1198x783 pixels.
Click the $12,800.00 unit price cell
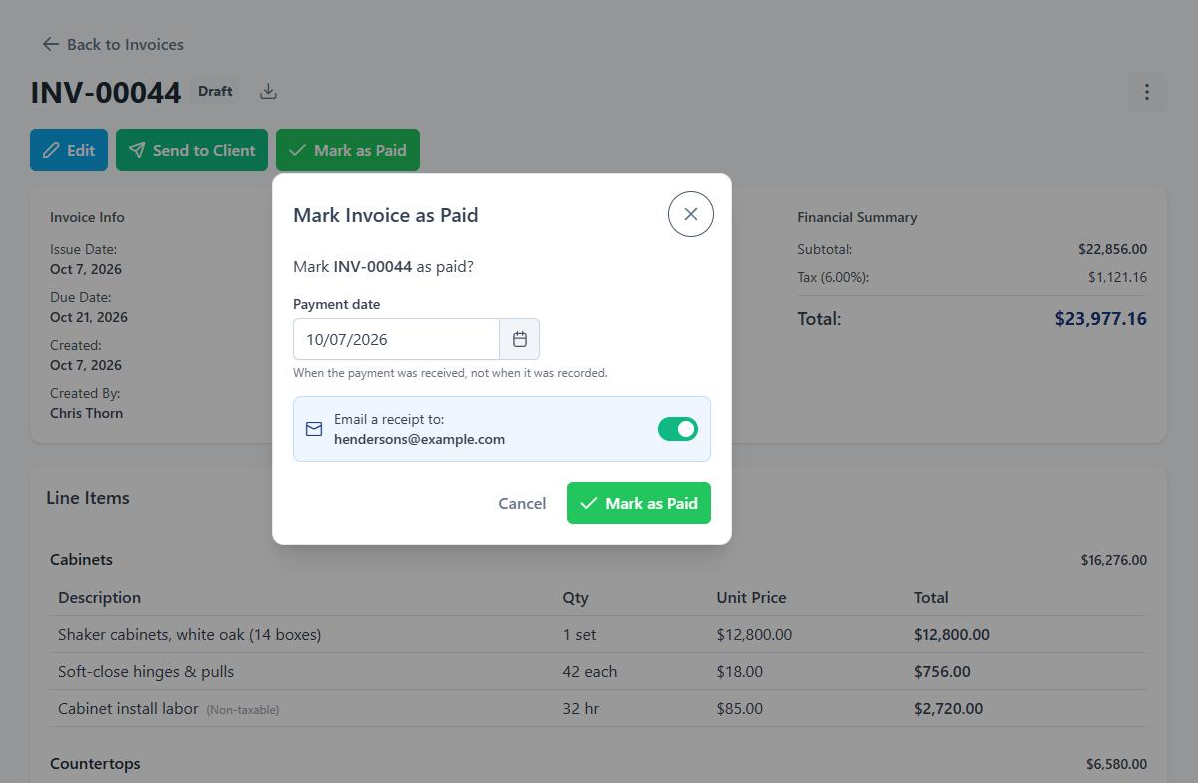[754, 635]
